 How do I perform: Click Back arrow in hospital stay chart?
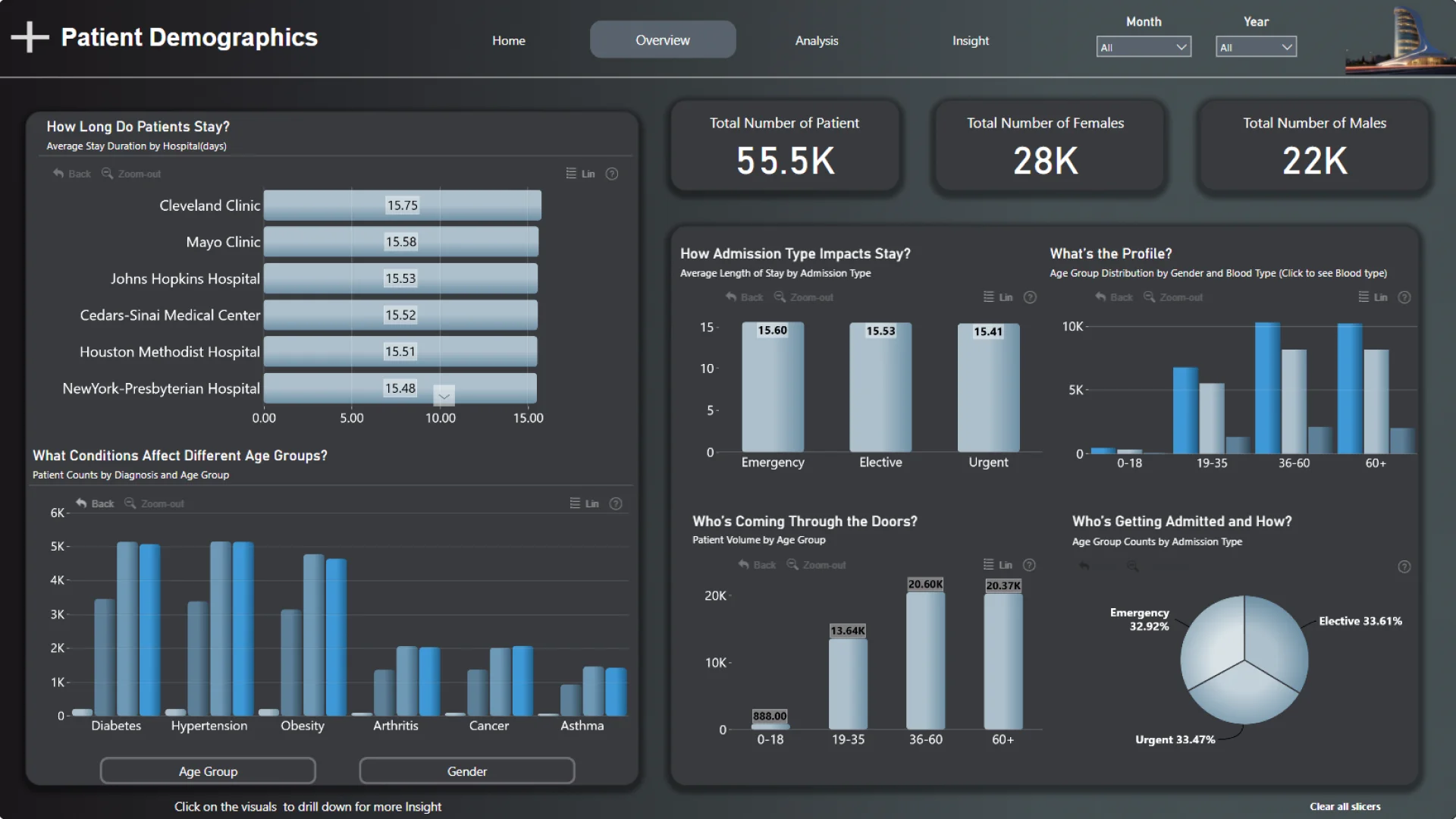[x=59, y=174]
